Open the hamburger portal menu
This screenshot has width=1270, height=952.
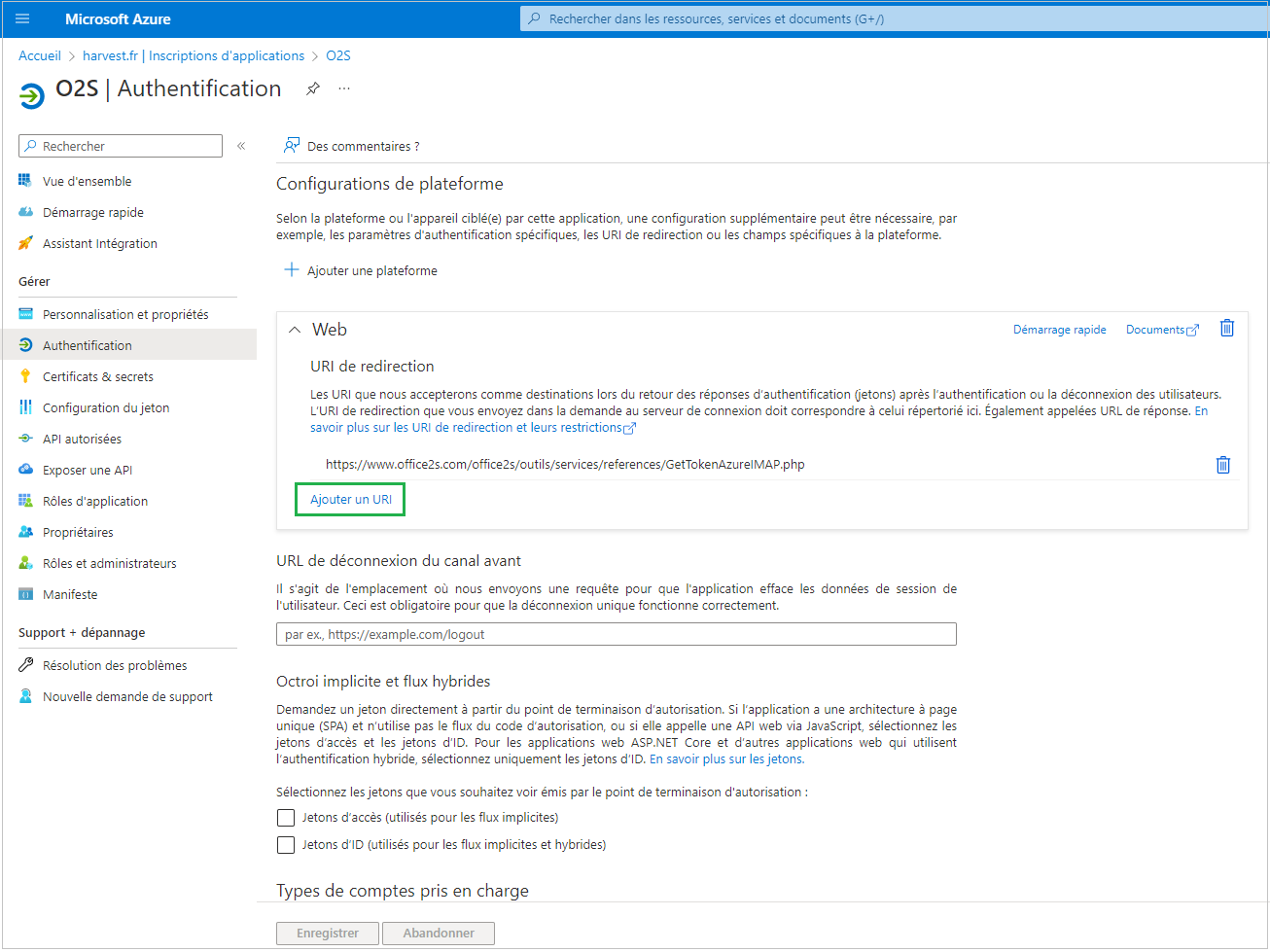click(23, 18)
